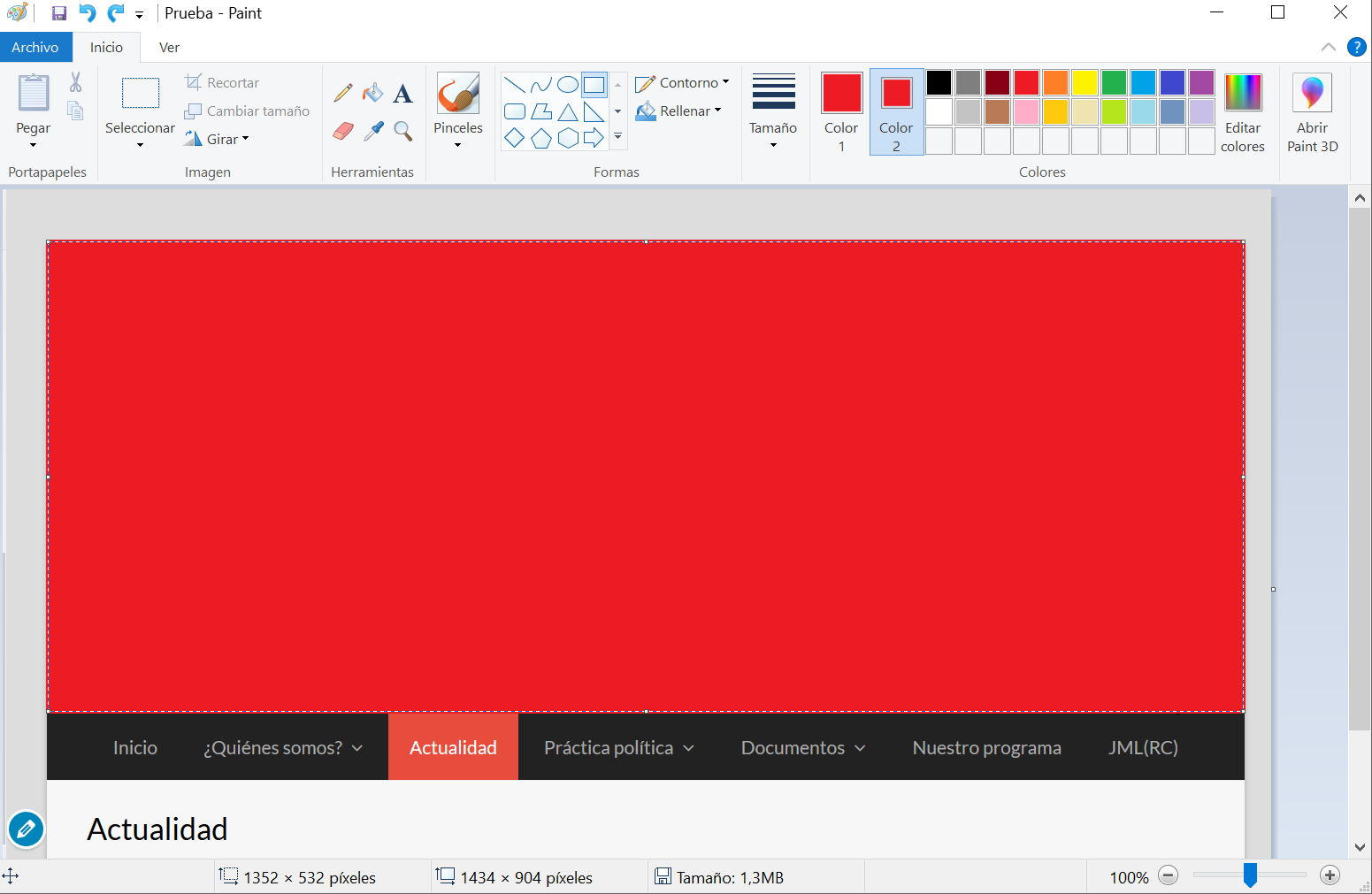
Task: Select the Text tool
Action: click(402, 93)
